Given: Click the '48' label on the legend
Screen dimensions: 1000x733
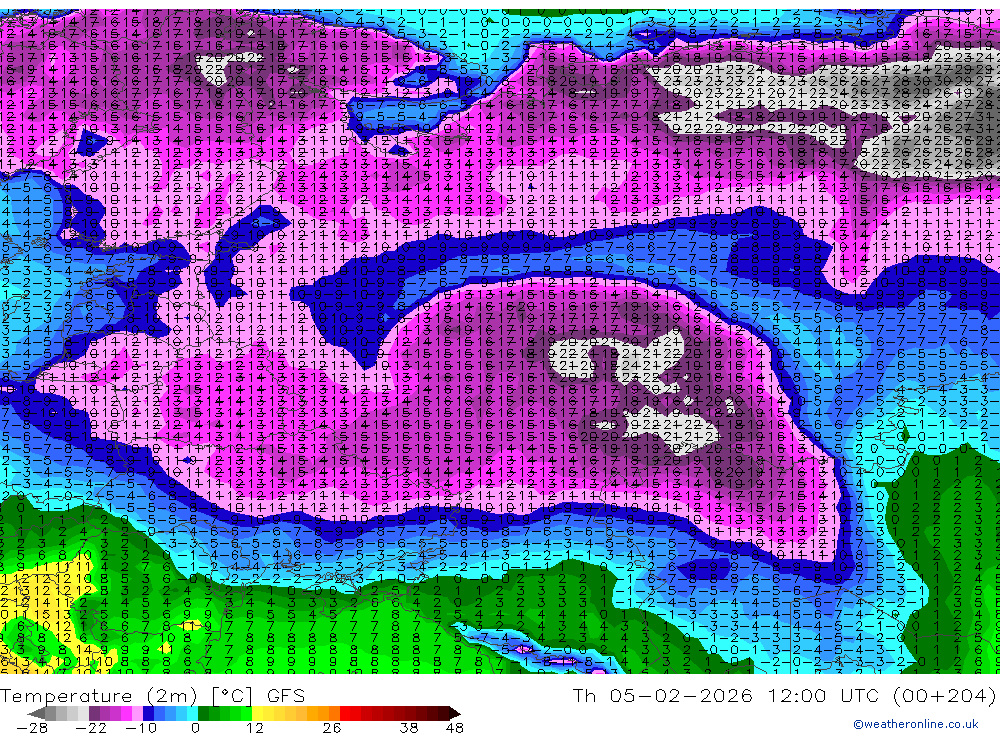Looking at the screenshot, I should 455,727.
